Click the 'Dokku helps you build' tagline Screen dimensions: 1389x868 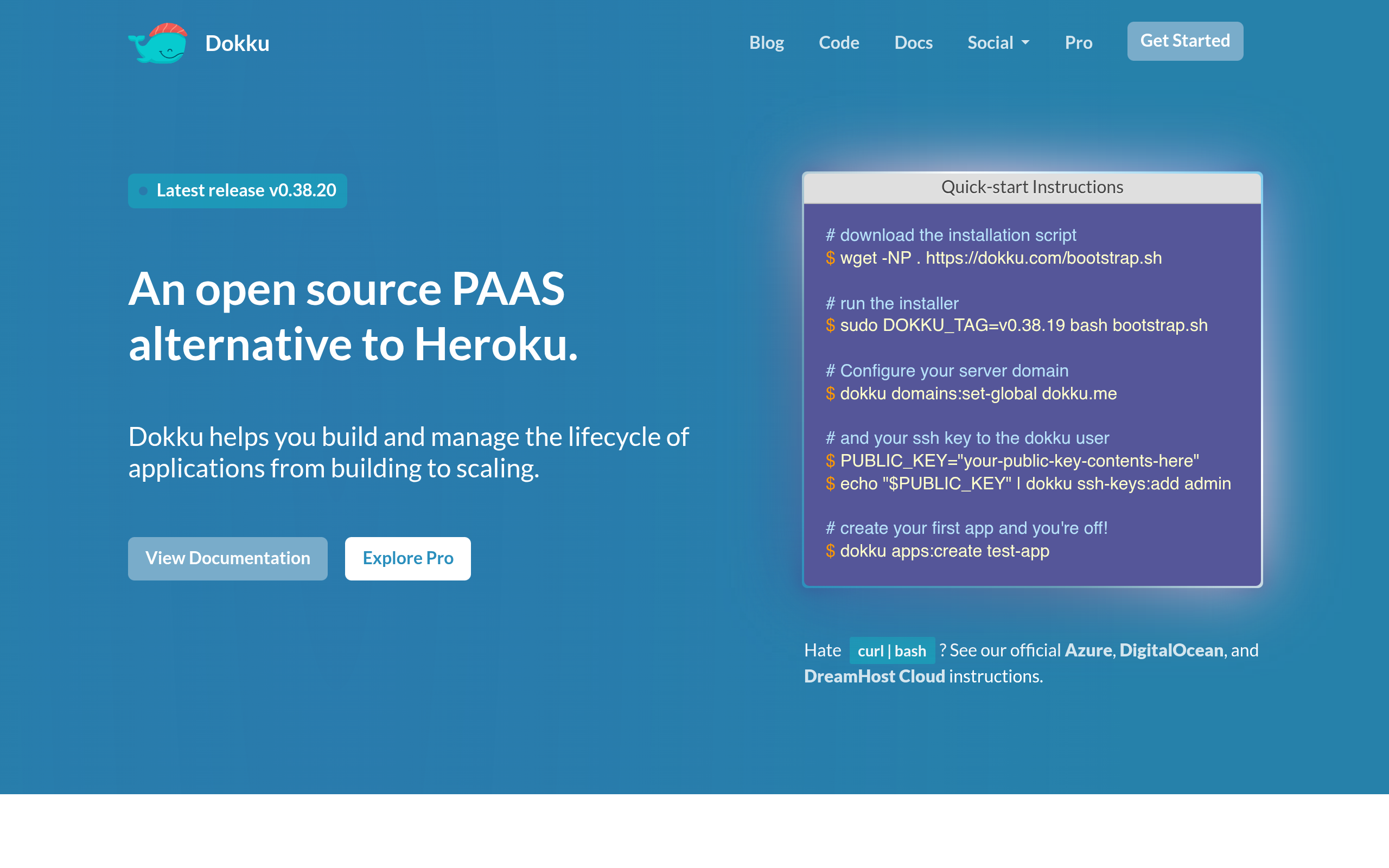click(x=408, y=452)
